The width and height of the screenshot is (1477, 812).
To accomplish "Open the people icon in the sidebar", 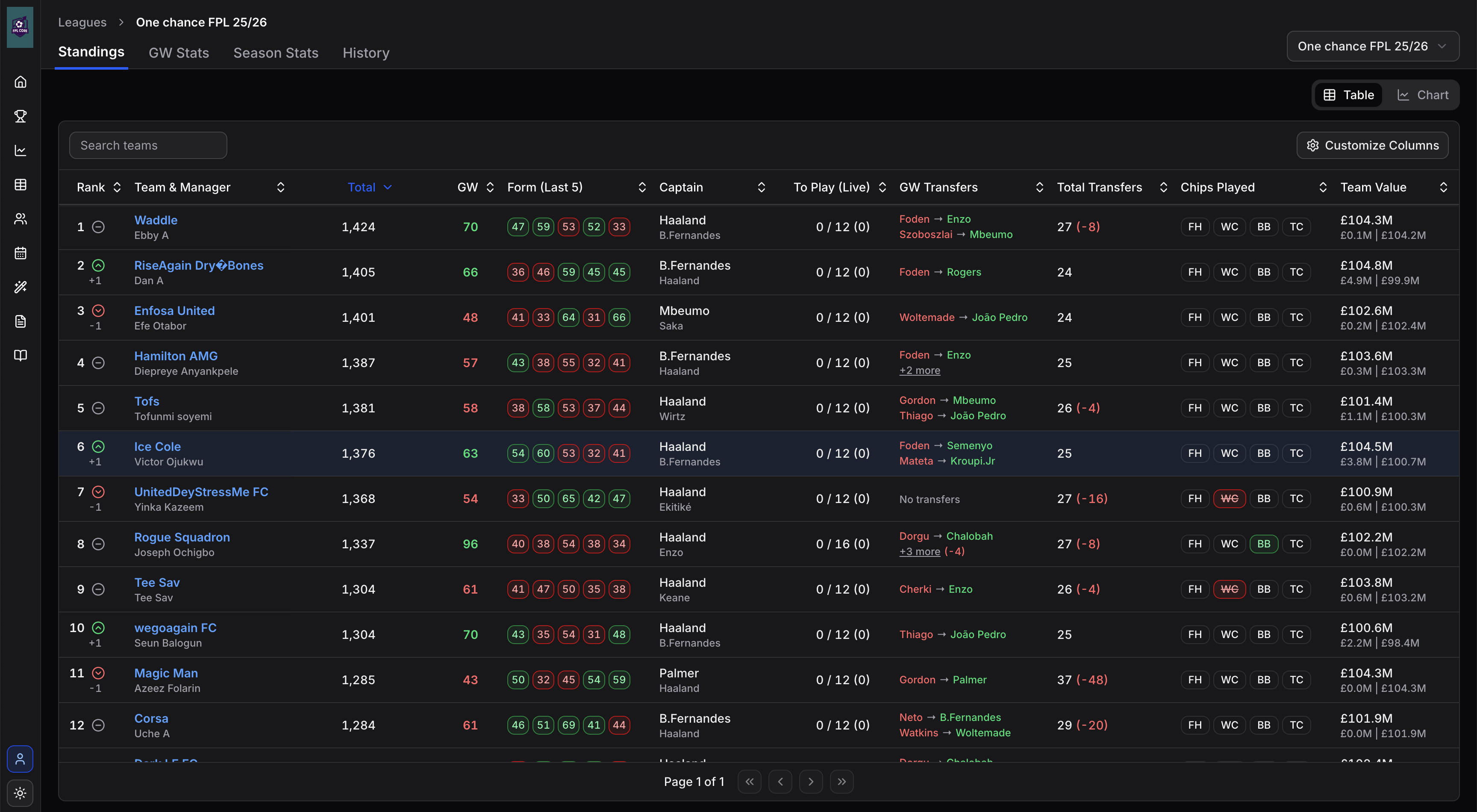I will point(21,218).
